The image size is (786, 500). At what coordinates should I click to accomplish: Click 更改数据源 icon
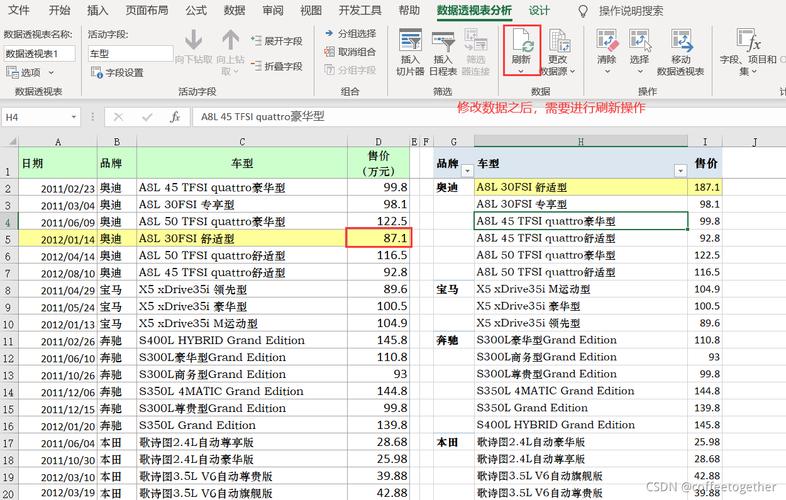(x=559, y=41)
